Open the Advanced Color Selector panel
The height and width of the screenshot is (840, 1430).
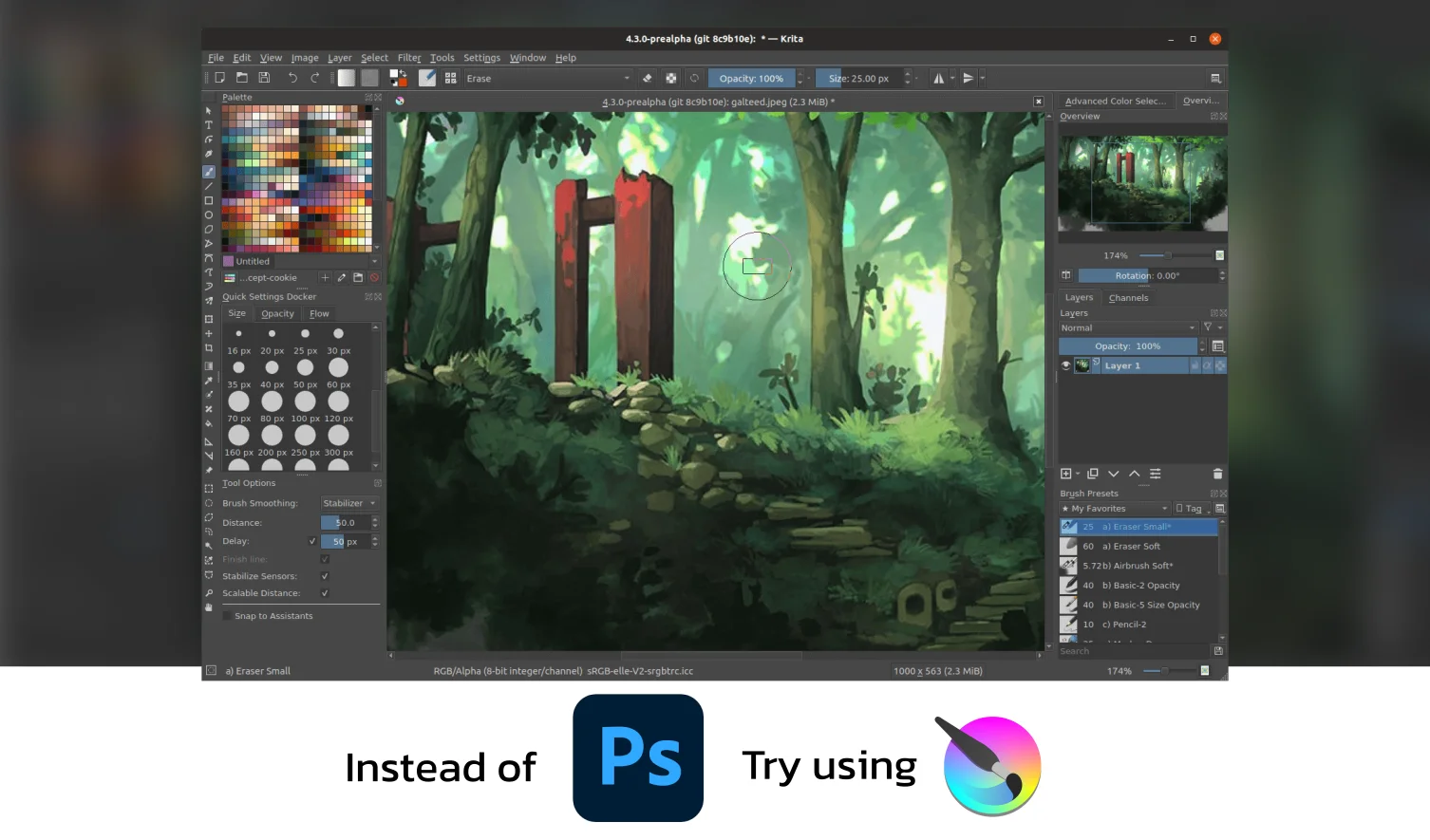(1115, 101)
